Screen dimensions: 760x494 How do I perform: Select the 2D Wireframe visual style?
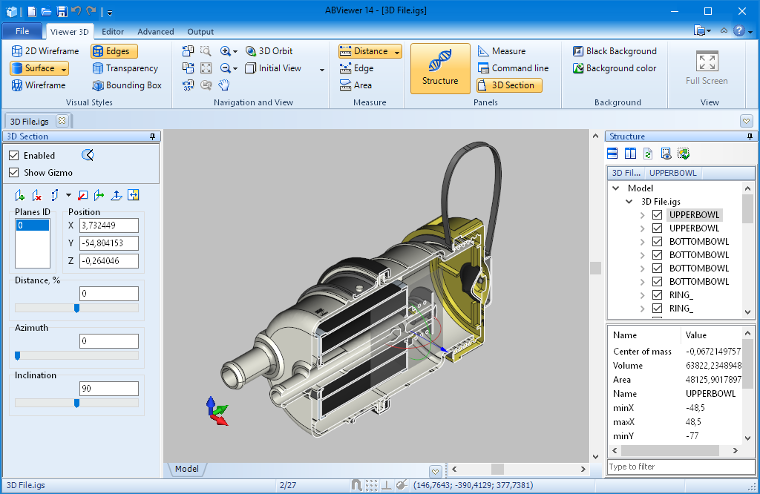point(45,51)
